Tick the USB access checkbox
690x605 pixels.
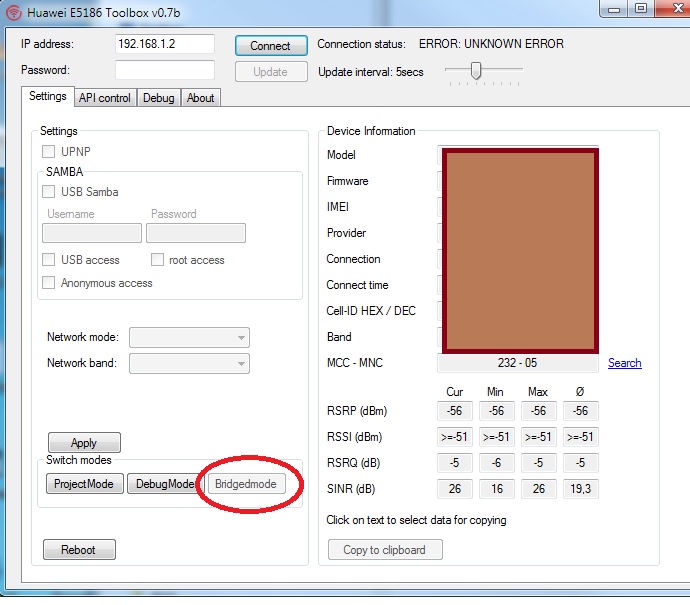tap(48, 260)
